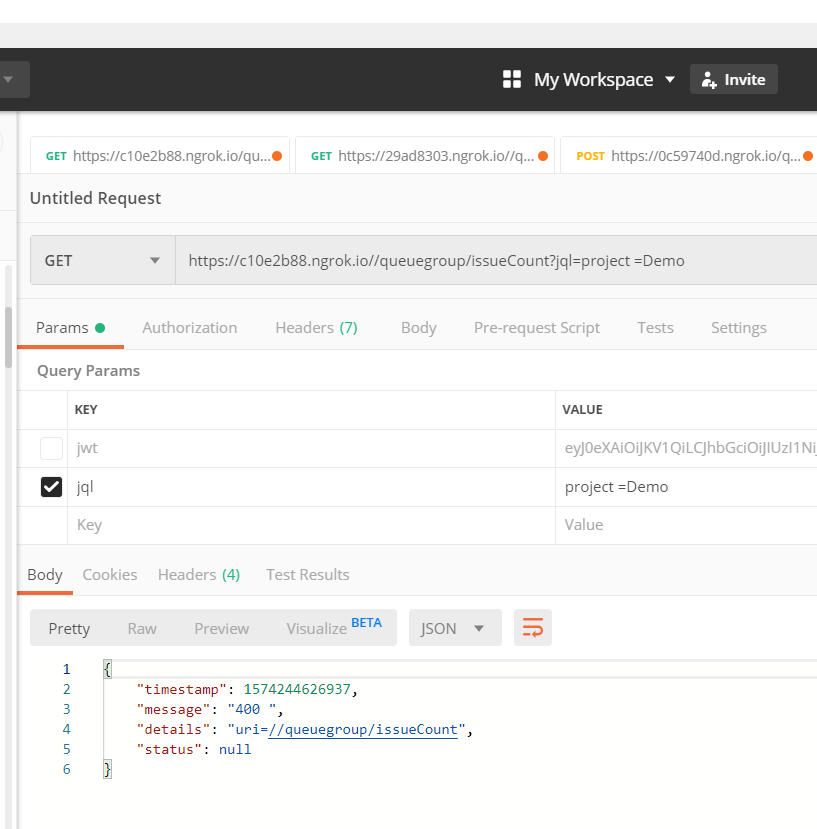Enable the jwt query param checkbox

51,448
